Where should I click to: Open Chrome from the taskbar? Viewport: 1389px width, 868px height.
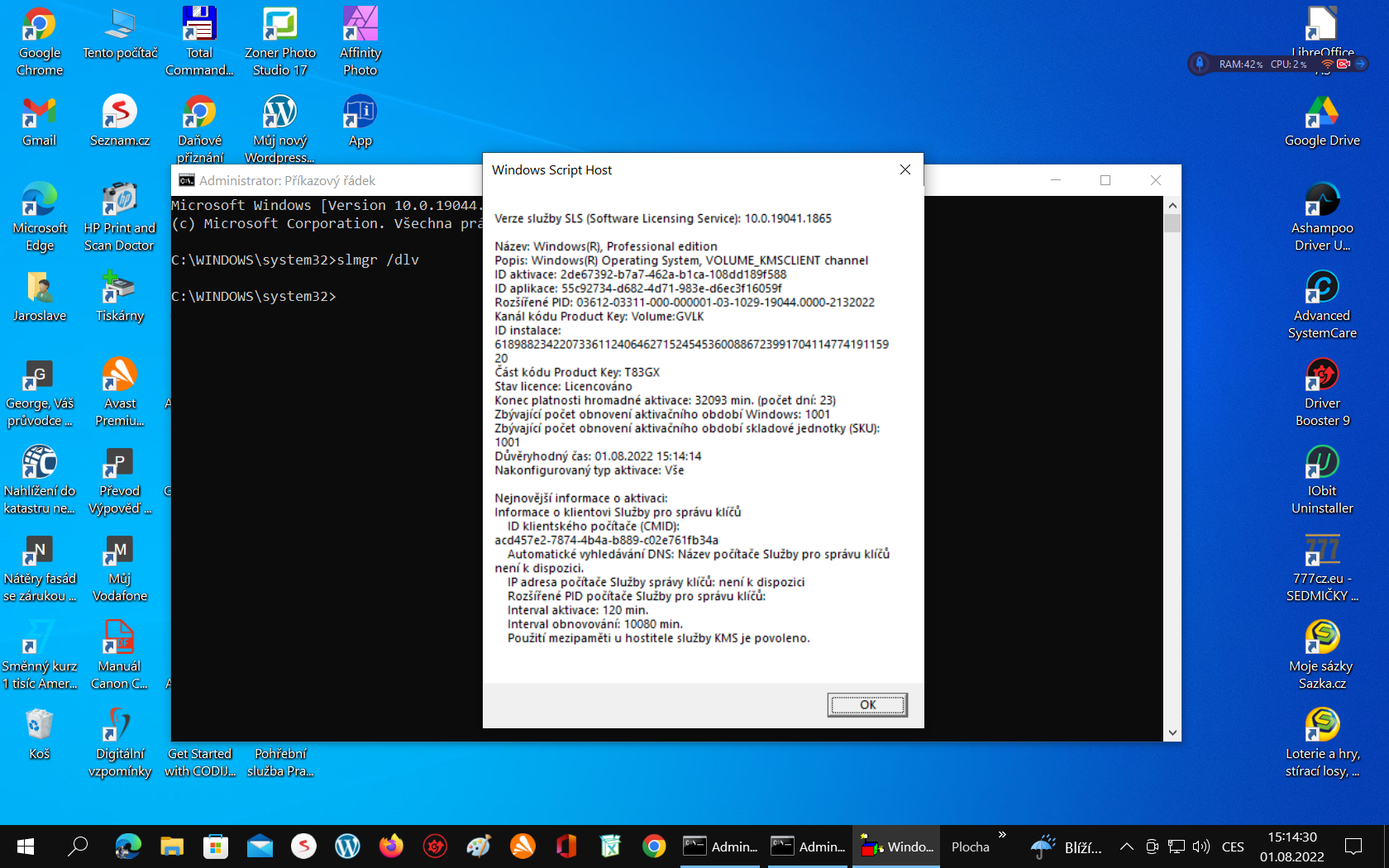(x=654, y=847)
